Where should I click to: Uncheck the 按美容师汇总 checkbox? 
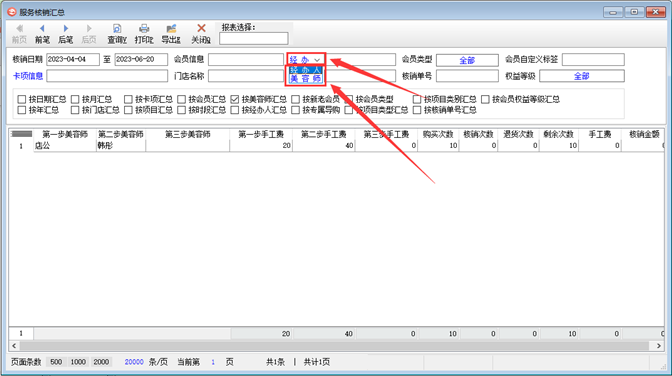point(234,99)
